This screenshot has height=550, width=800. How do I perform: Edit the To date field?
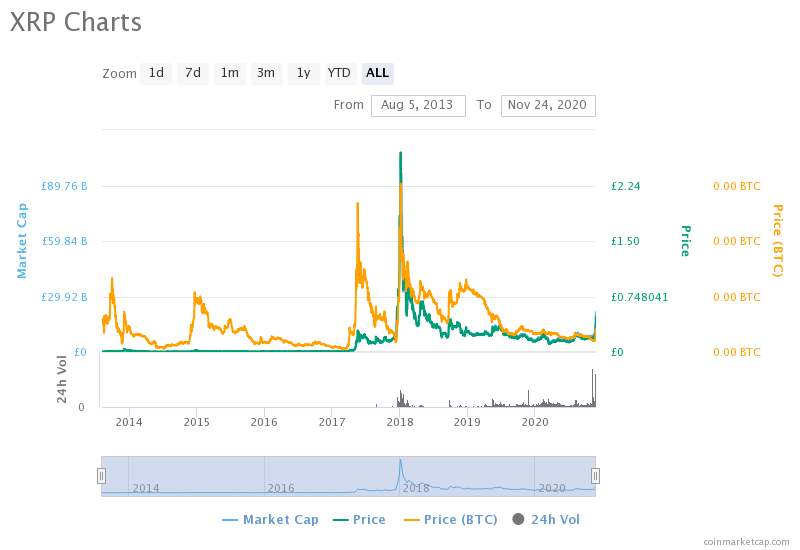click(548, 106)
